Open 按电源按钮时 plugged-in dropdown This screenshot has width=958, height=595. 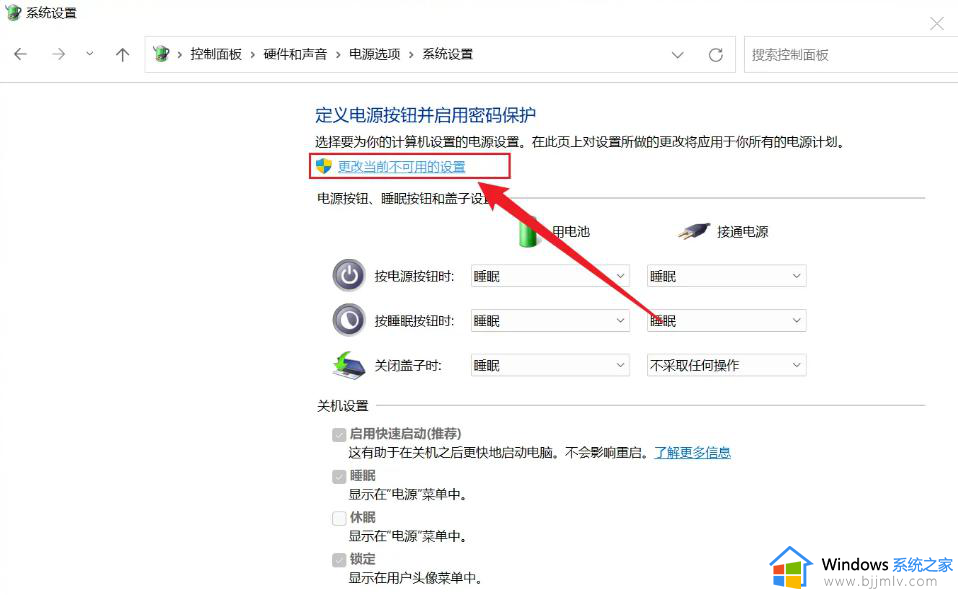(x=726, y=276)
